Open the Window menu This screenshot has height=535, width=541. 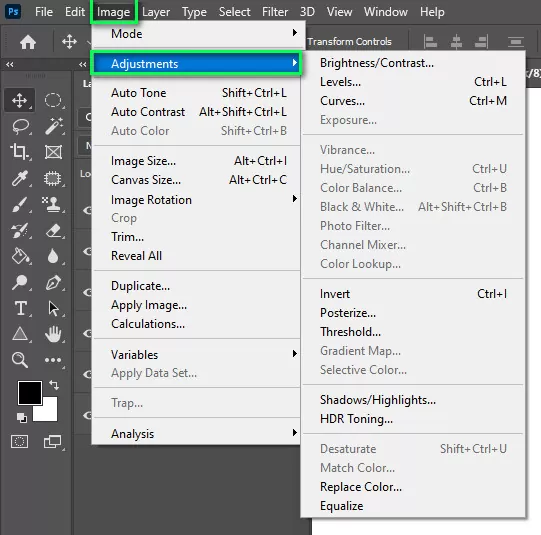386,12
